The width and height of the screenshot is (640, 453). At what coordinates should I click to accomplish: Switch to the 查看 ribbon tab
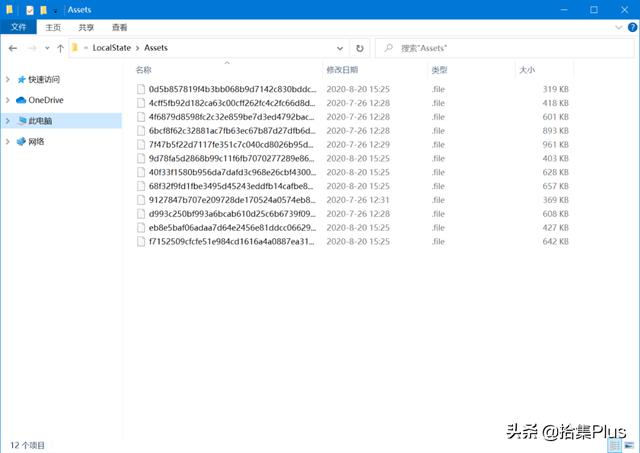tap(120, 27)
